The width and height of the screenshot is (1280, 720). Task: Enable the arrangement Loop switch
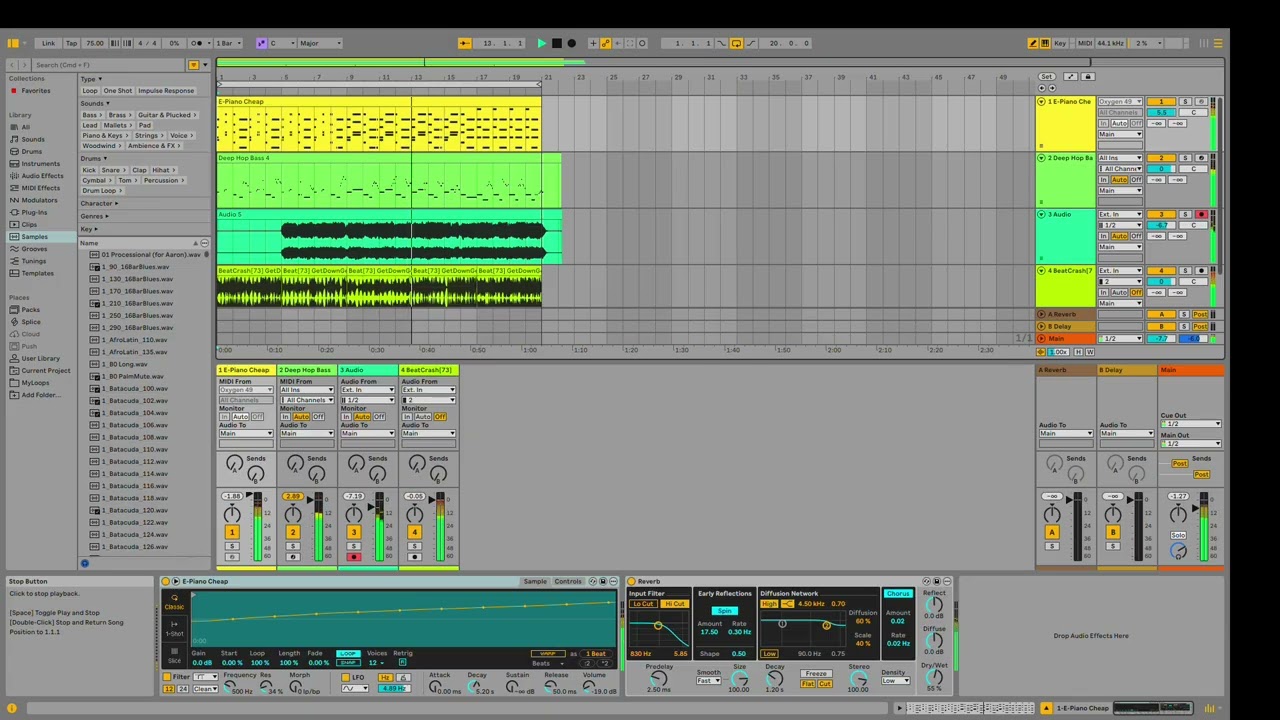[736, 43]
